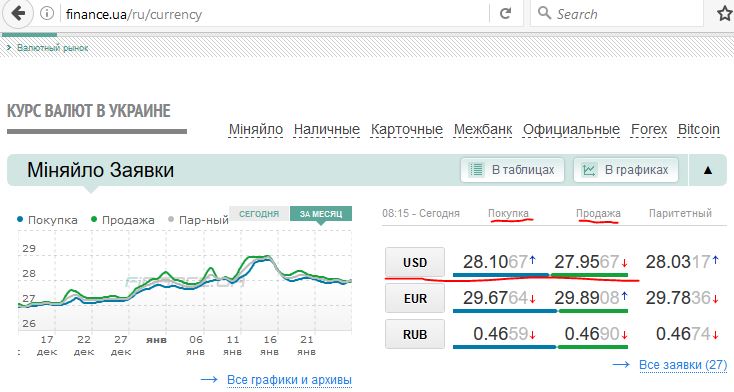Switch to the Міняйло section
Screen dimensions: 734x392
click(256, 129)
